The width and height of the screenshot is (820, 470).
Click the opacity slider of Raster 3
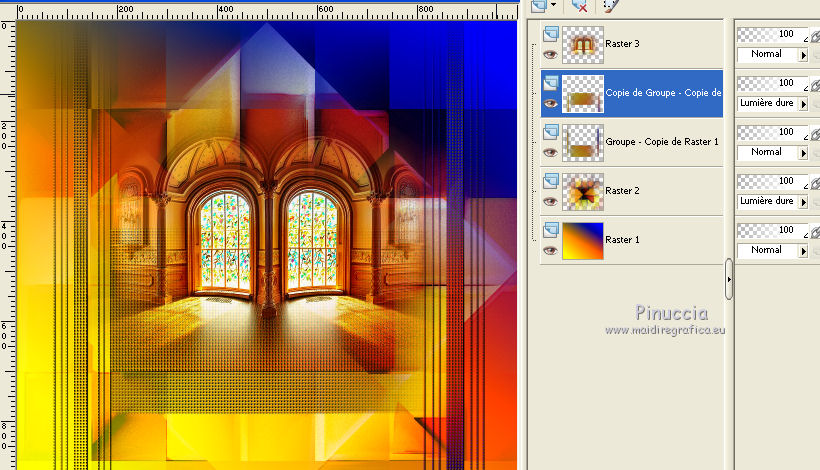pyautogui.click(x=770, y=34)
